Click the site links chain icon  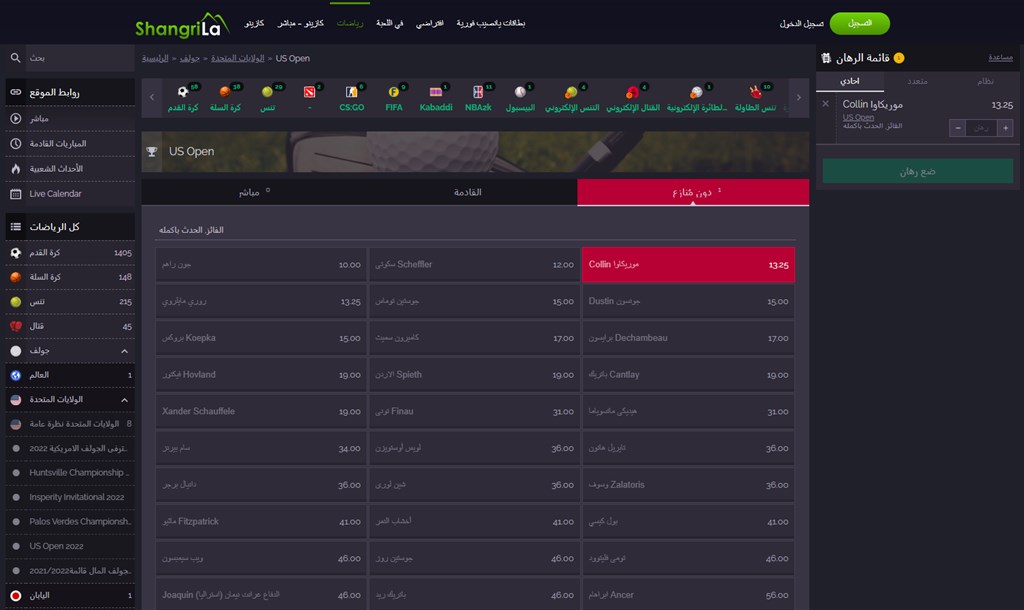click(x=16, y=92)
